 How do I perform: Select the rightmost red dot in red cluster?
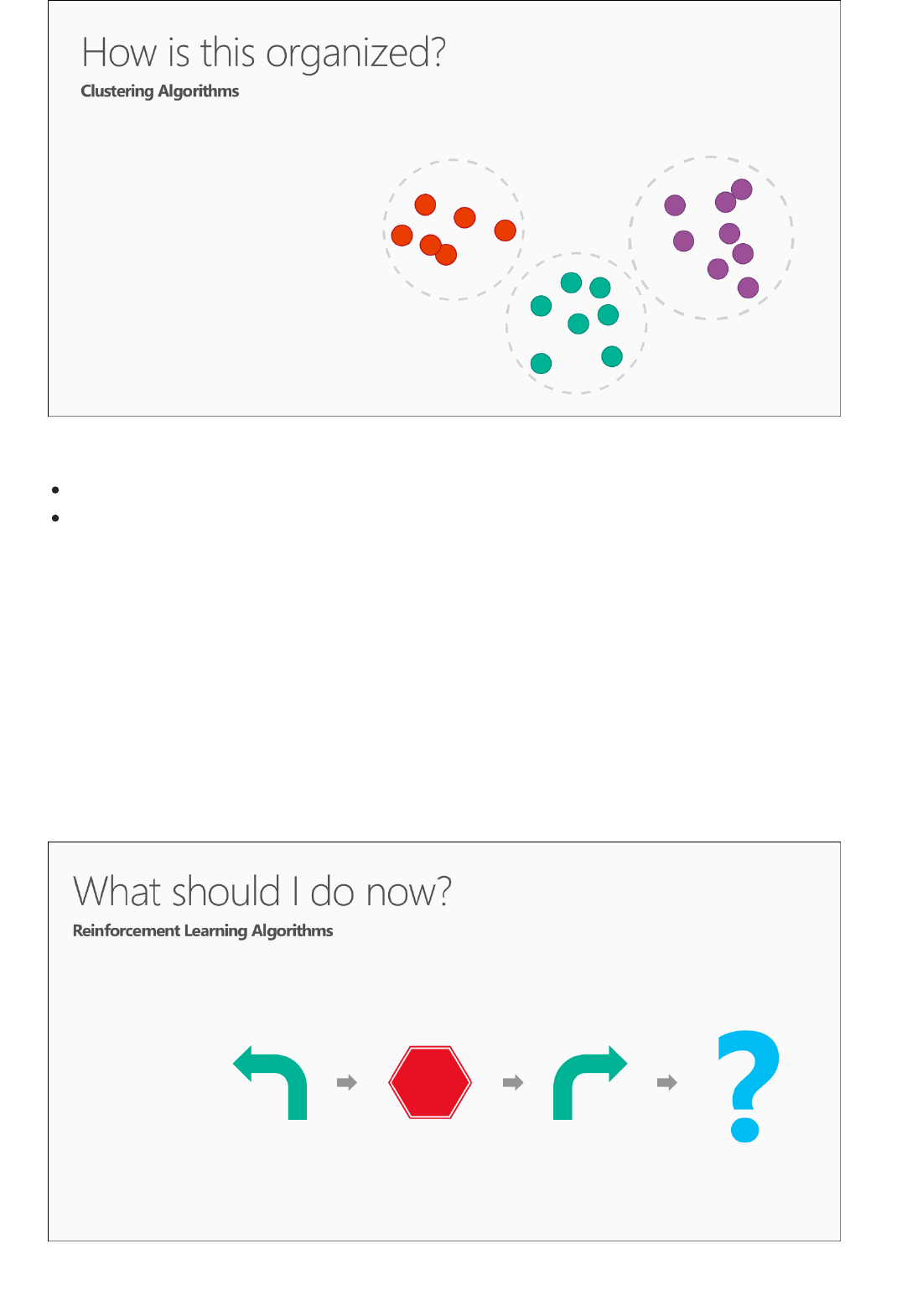point(505,231)
